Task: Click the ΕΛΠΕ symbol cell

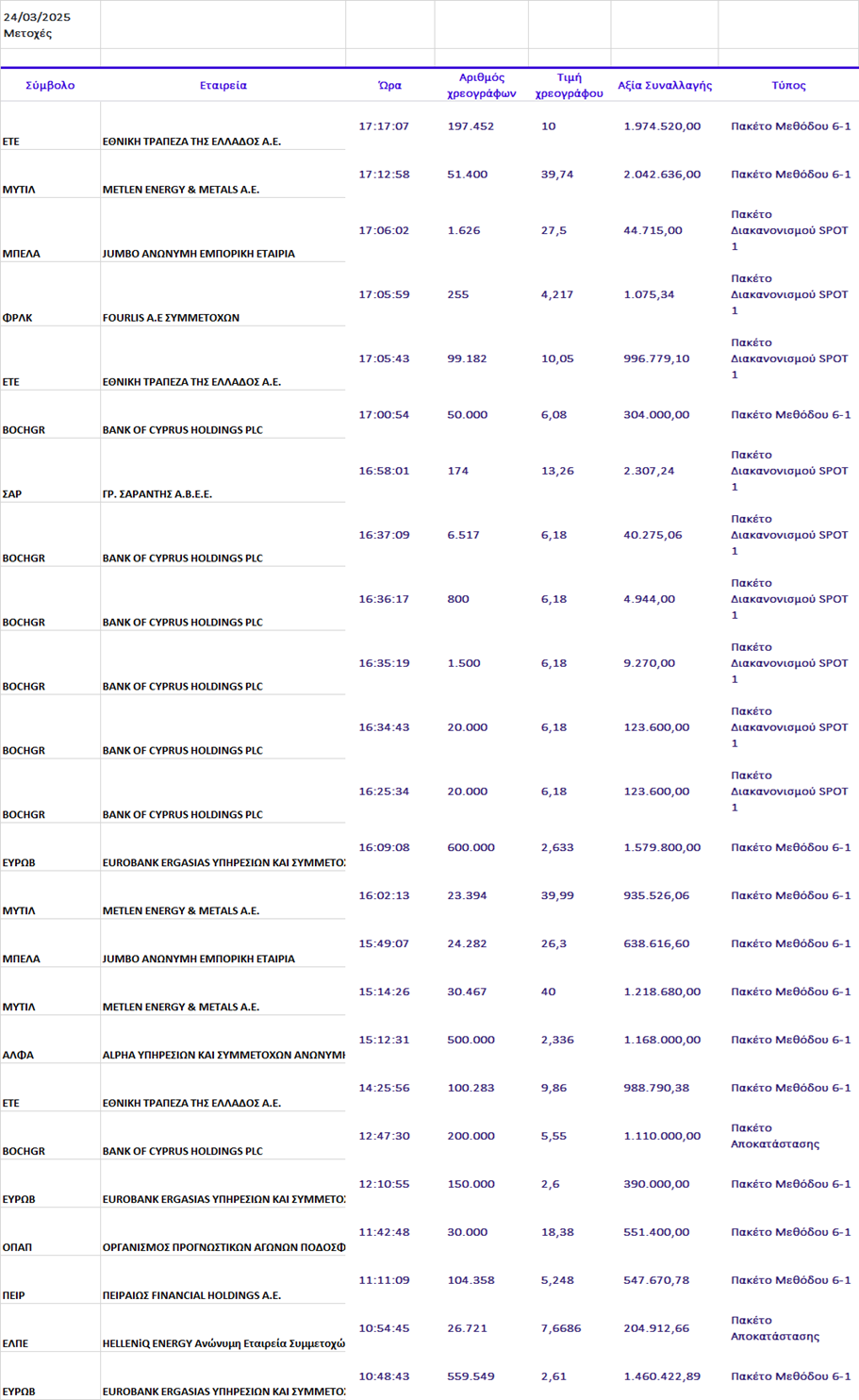Action: coord(15,1344)
